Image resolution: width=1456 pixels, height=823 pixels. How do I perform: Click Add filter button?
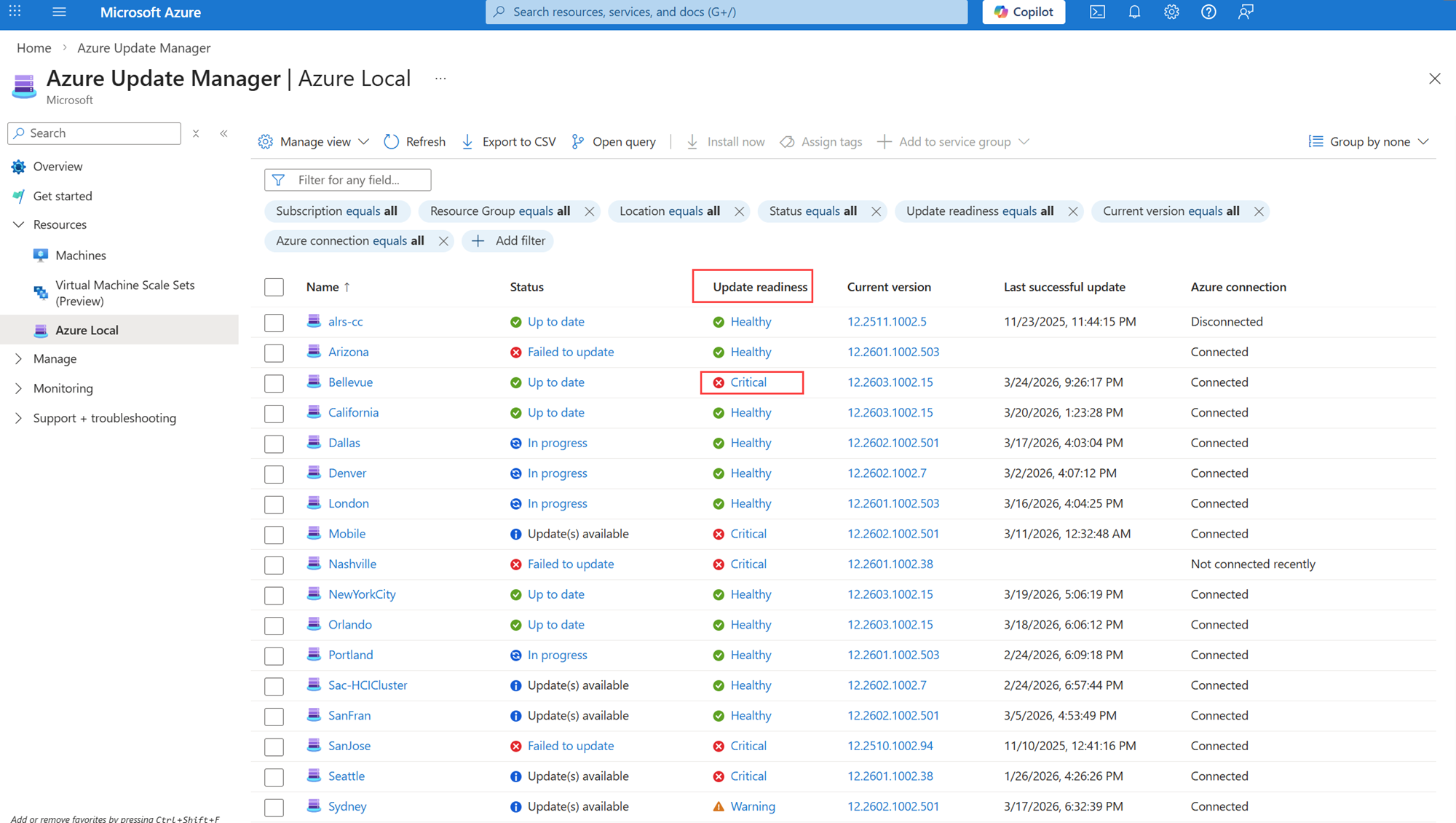(x=508, y=240)
